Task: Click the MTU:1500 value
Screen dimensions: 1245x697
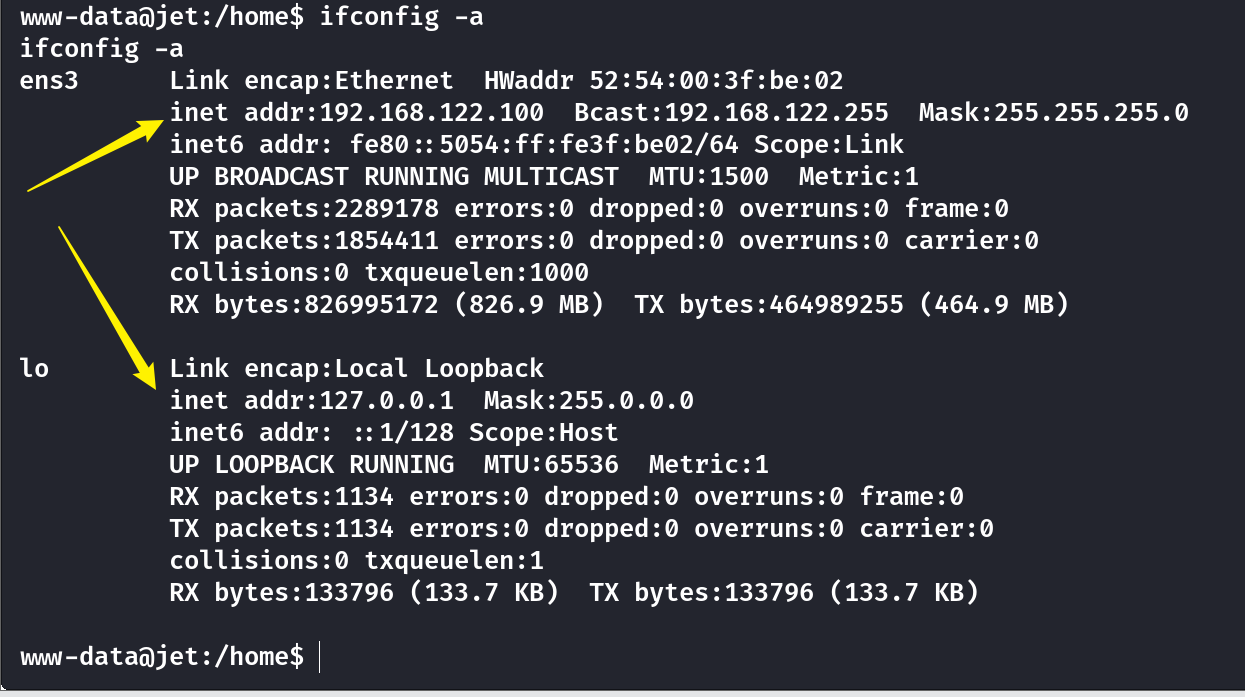Action: [x=709, y=177]
